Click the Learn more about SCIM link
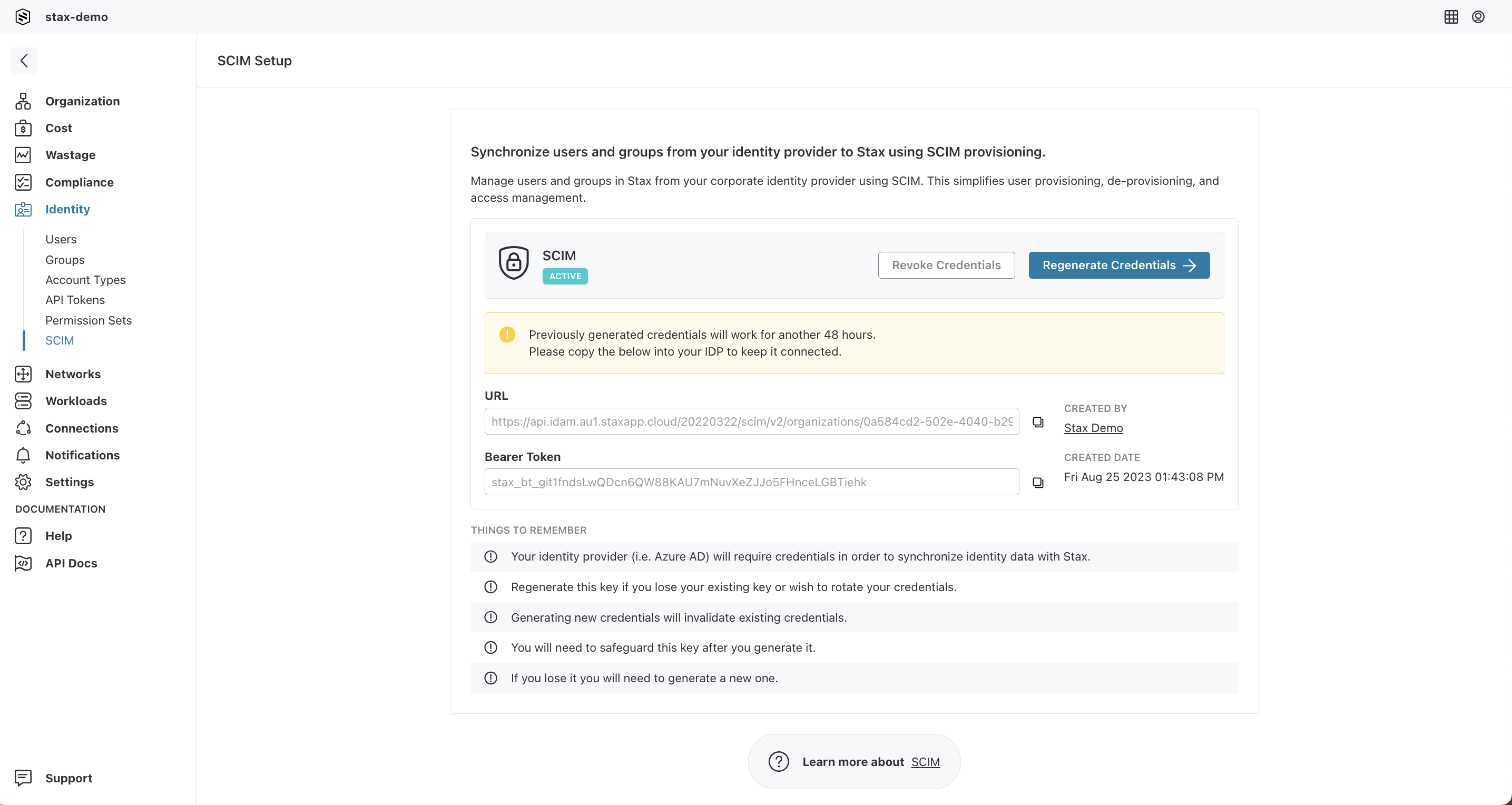 [925, 761]
